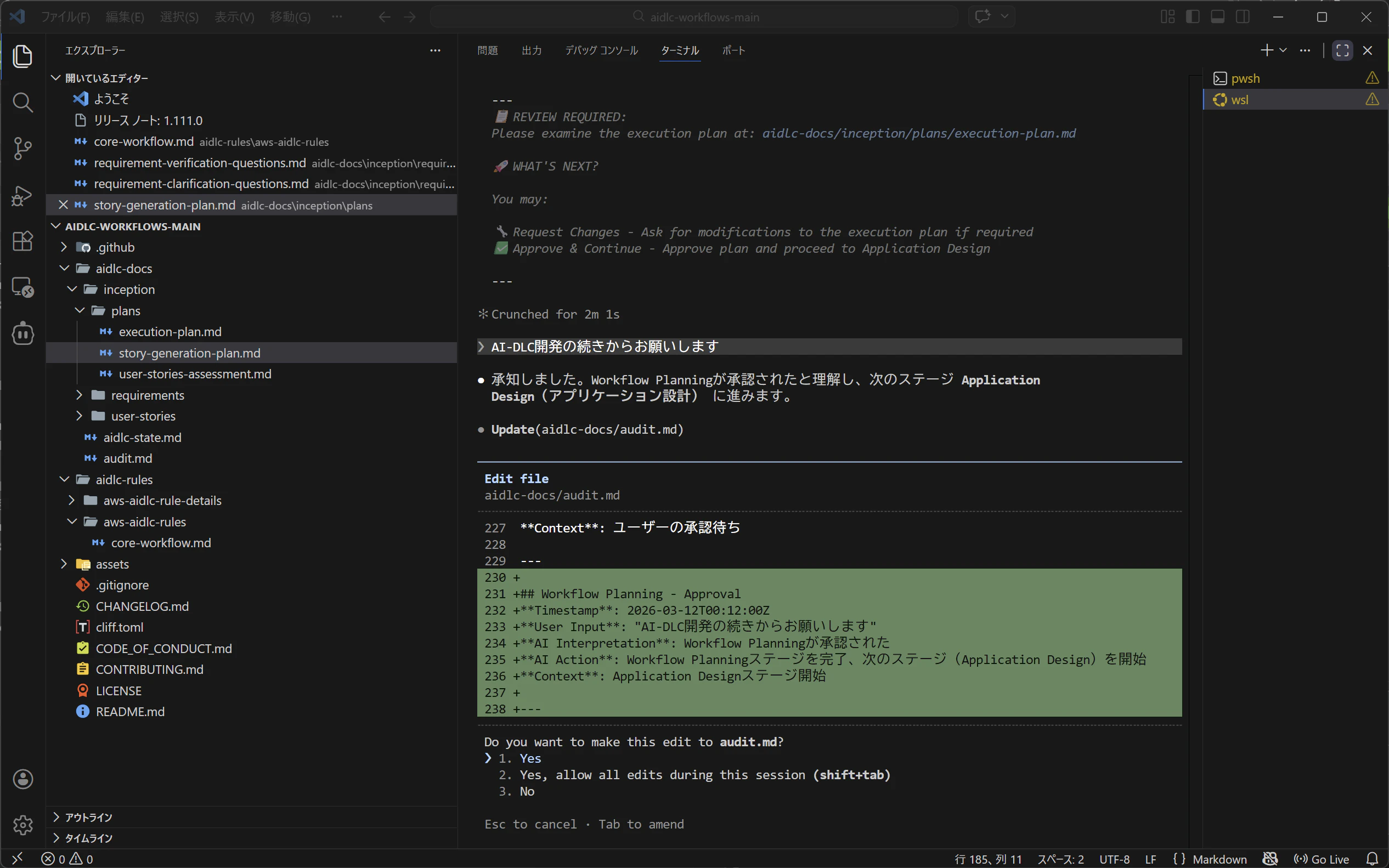The image size is (1389, 868).
Task: Expand the .github folder
Action: click(x=64, y=247)
